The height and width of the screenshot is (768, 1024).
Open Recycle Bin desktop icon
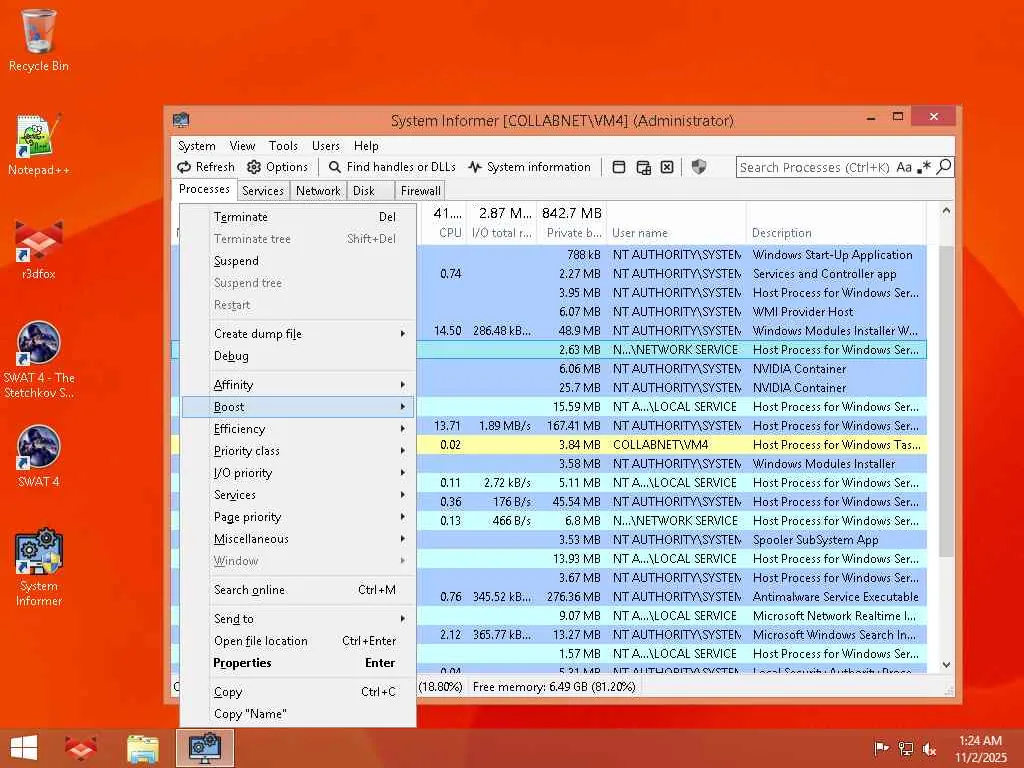click(39, 40)
